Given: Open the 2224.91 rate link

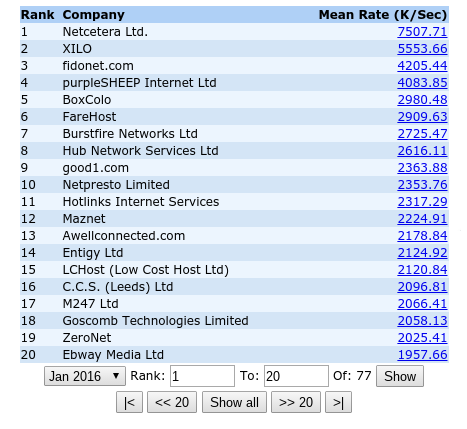Looking at the screenshot, I should [x=422, y=219].
